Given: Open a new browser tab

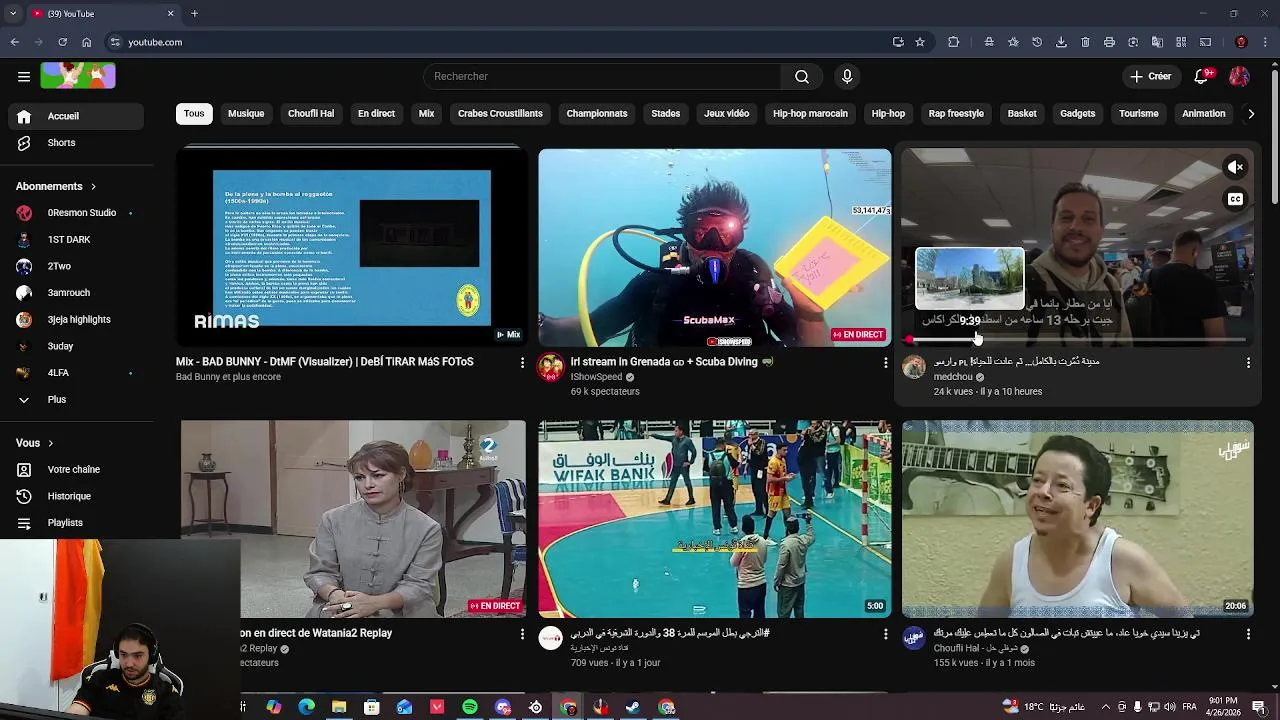Looking at the screenshot, I should 194,13.
